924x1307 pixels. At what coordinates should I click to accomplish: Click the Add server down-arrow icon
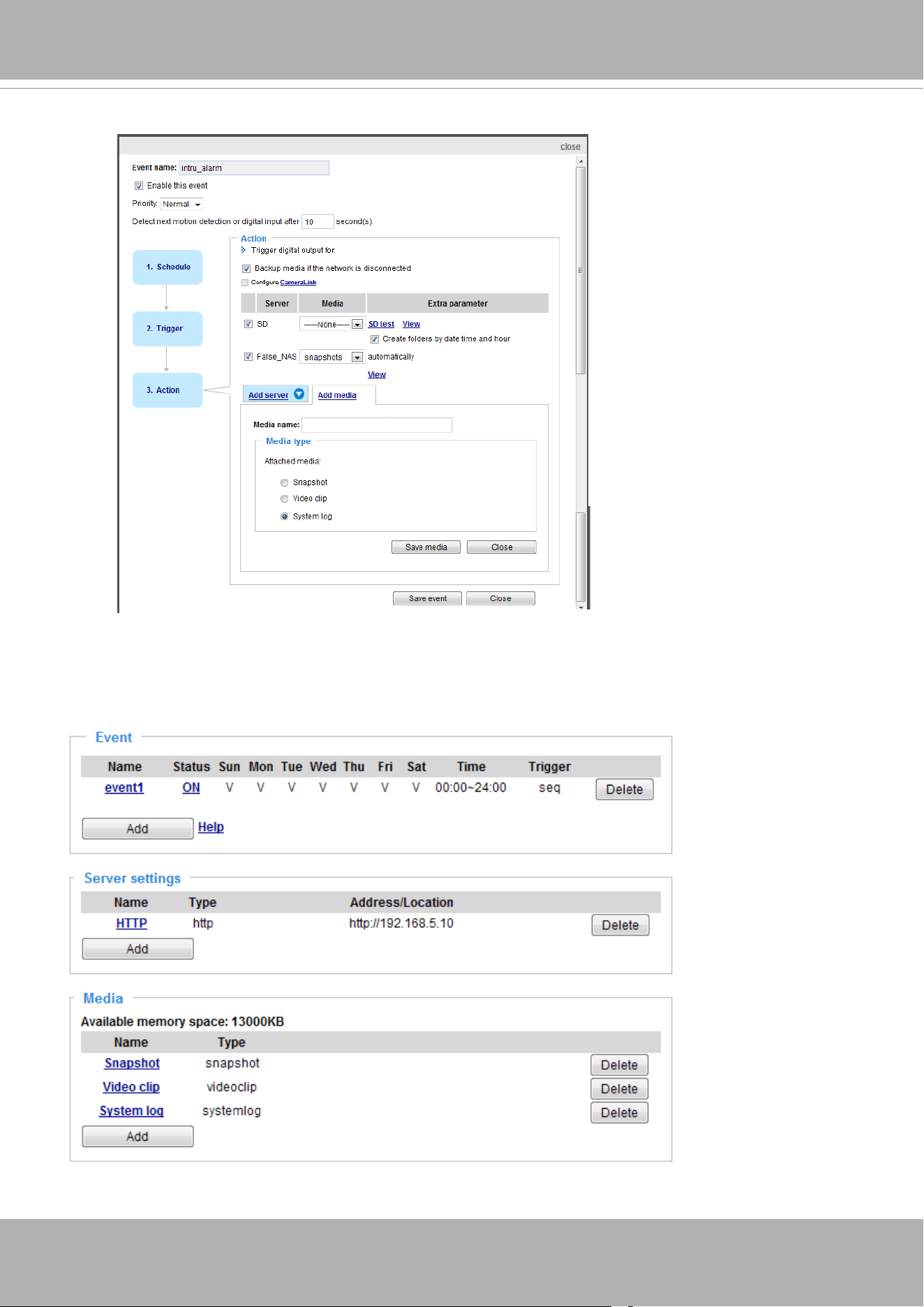299,394
